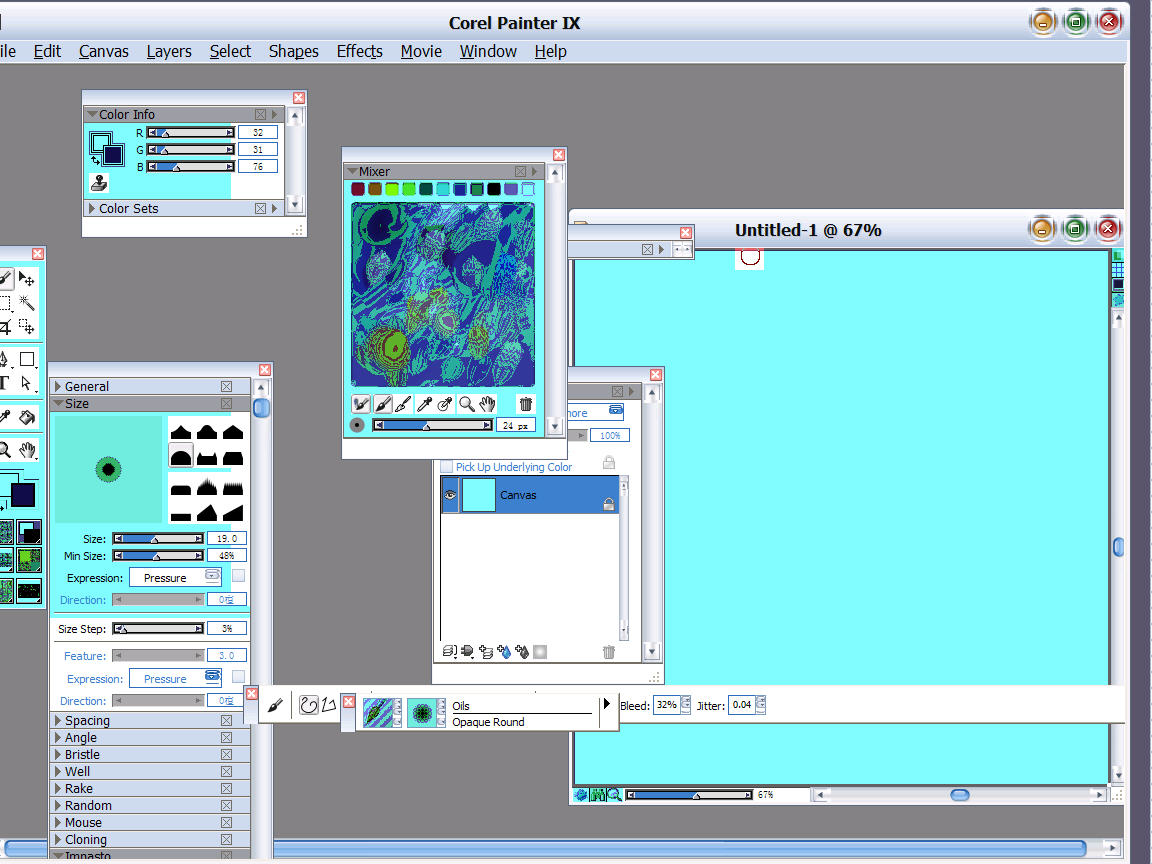Click the Bleed percentage field

(666, 705)
